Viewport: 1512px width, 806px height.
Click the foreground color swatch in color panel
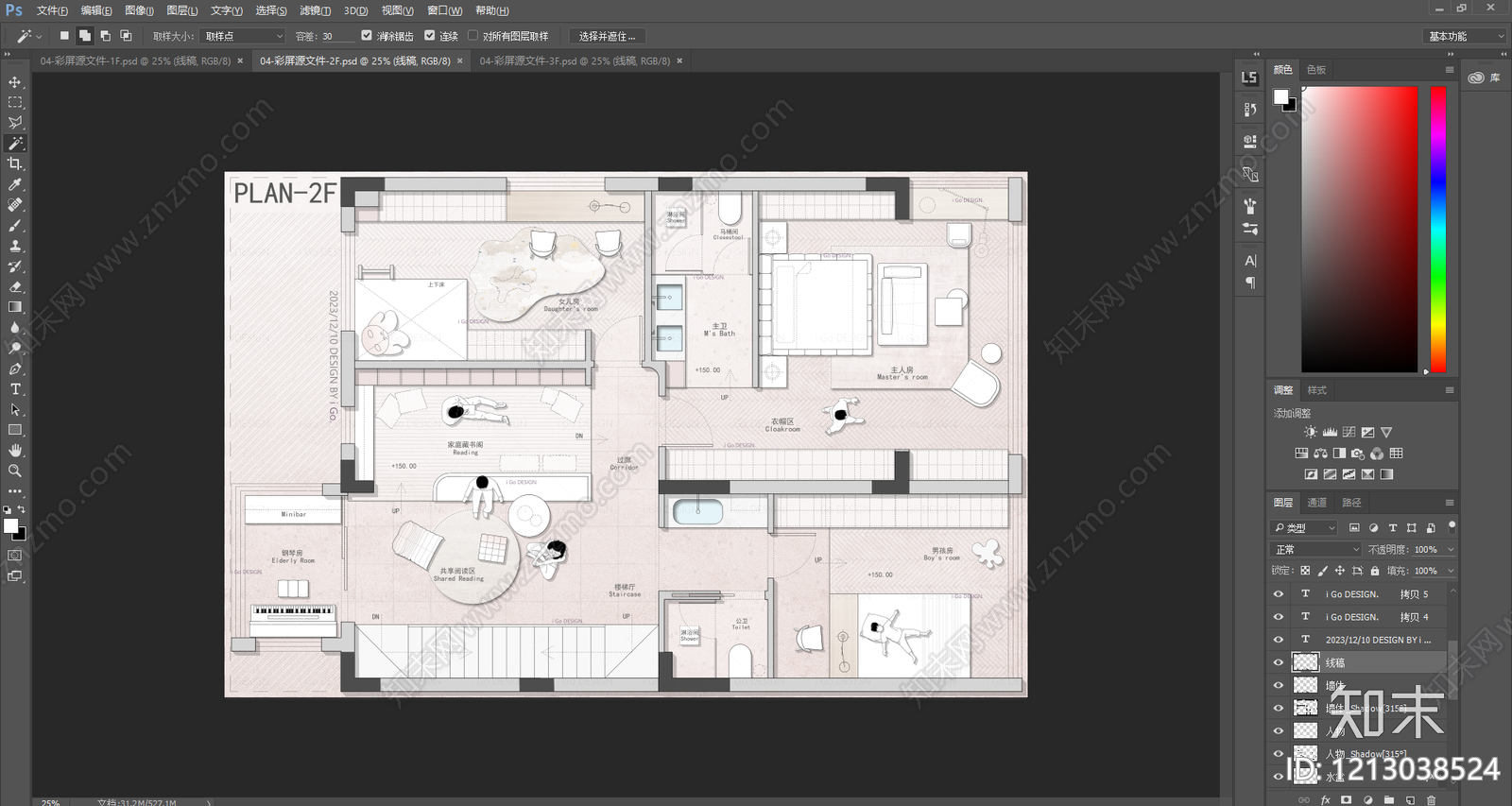[1280, 96]
